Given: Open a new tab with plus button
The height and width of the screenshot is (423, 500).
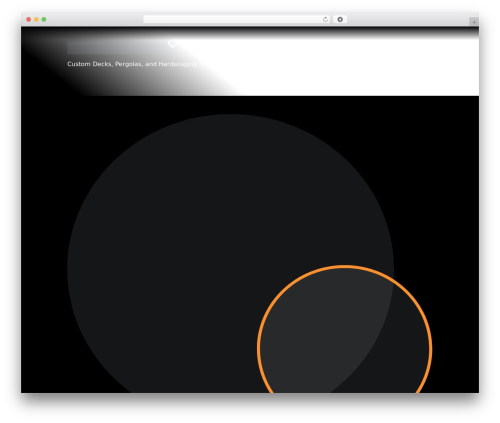Looking at the screenshot, I should tap(474, 22).
